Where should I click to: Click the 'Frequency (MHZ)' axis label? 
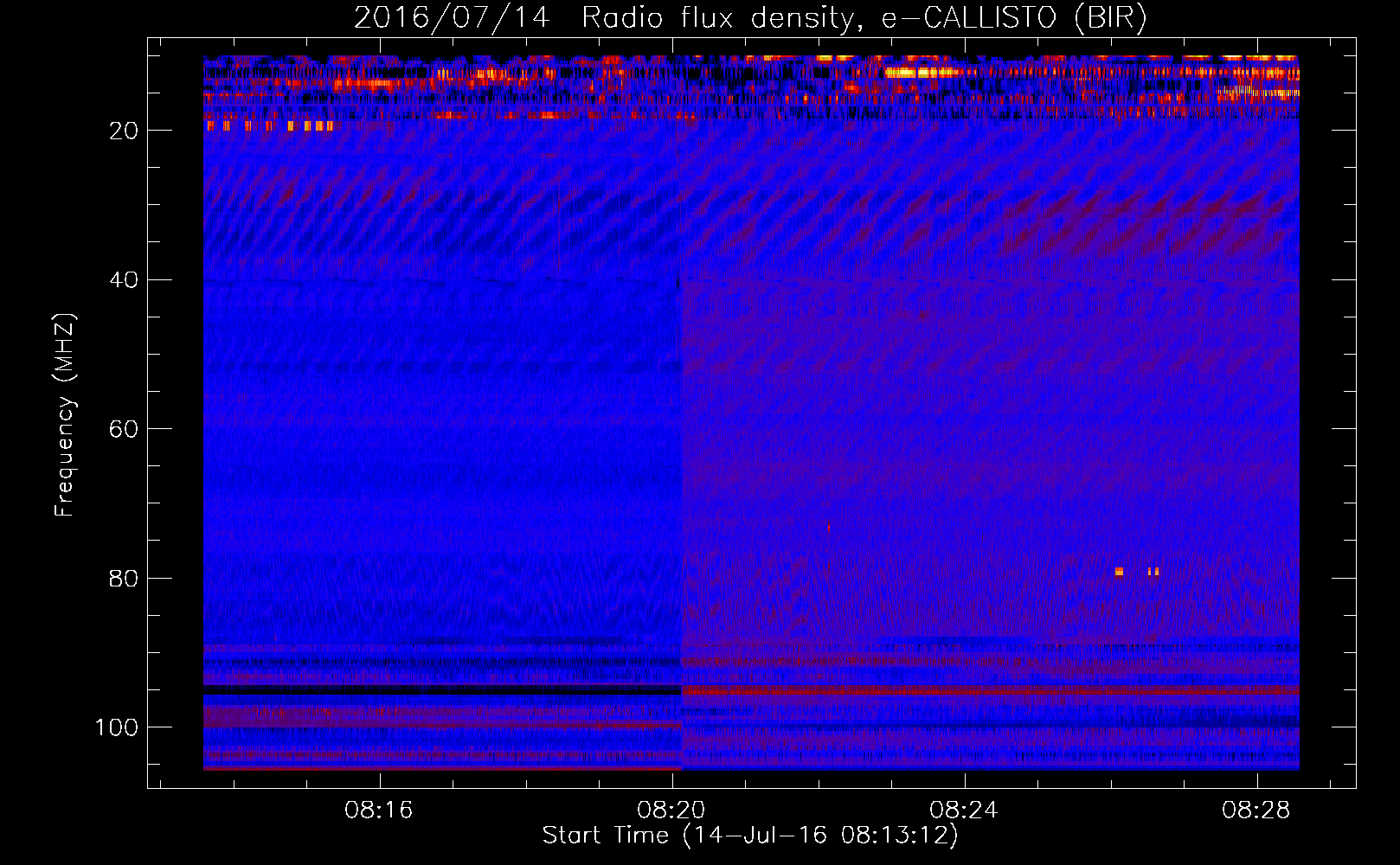65,414
